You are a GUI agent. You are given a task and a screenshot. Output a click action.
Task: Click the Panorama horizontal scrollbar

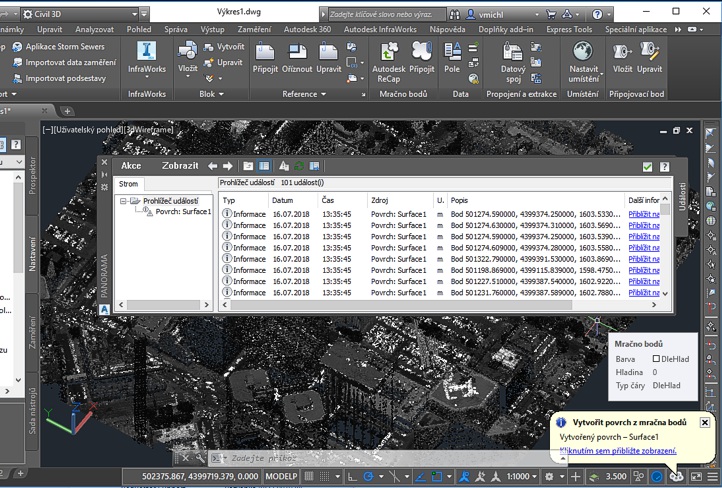click(402, 305)
